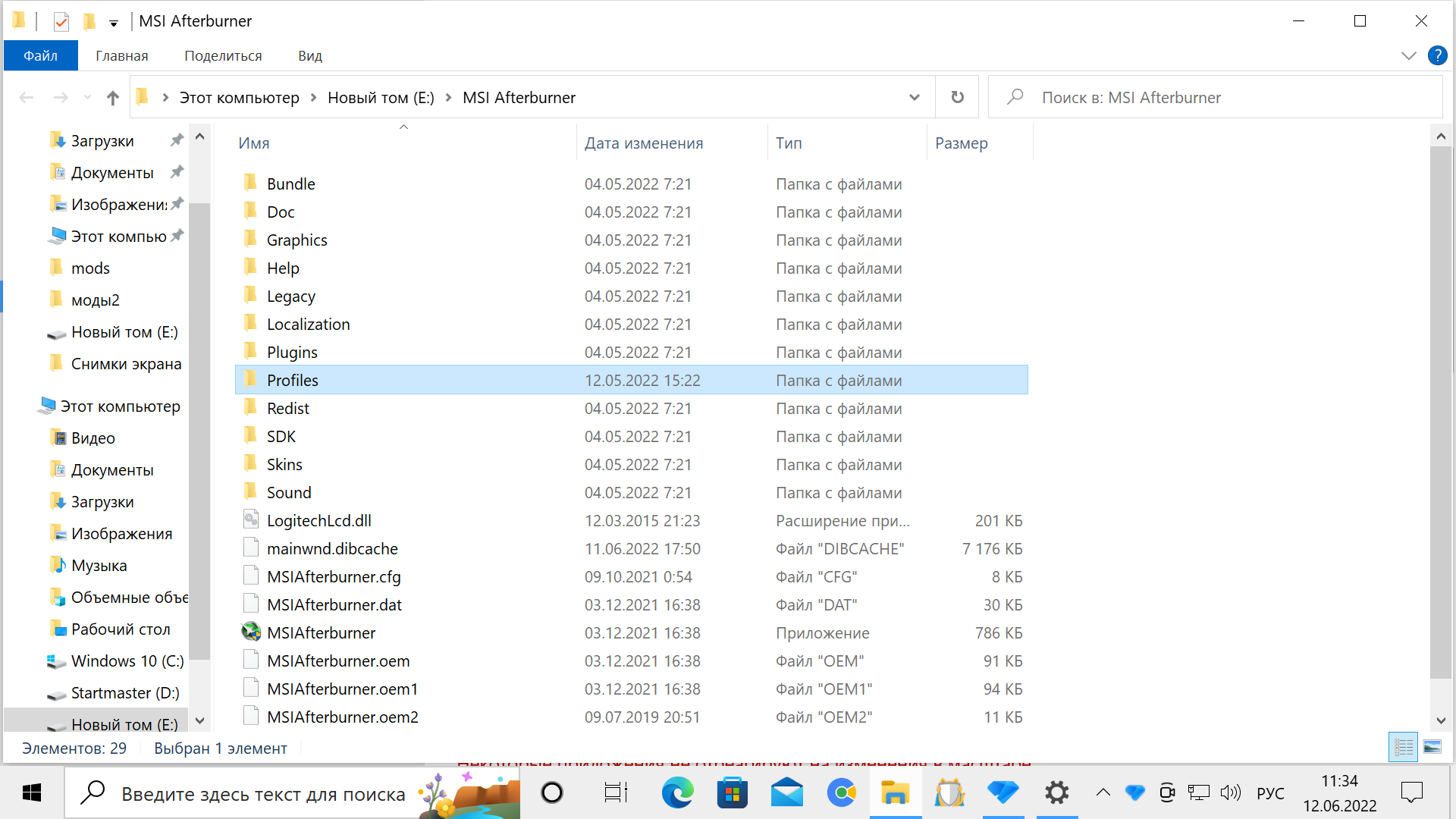Click the refresh button in address bar
Viewport: 1456px width, 819px height.
point(958,97)
